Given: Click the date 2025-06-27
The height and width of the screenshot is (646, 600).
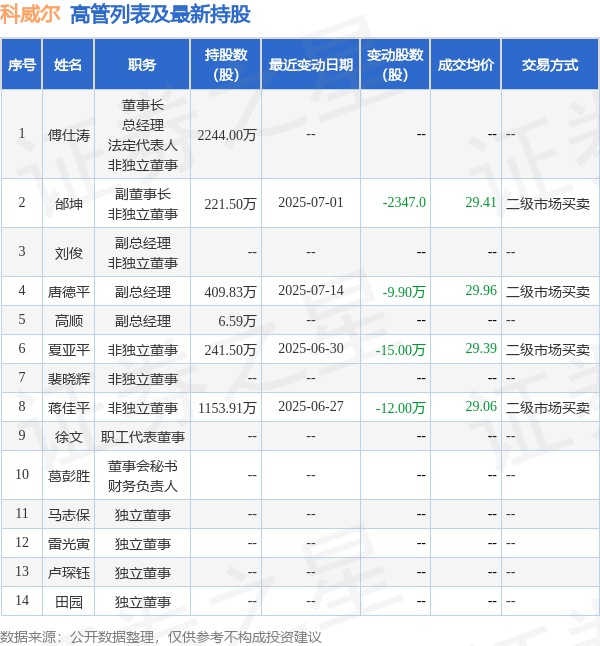Looking at the screenshot, I should [311, 407].
